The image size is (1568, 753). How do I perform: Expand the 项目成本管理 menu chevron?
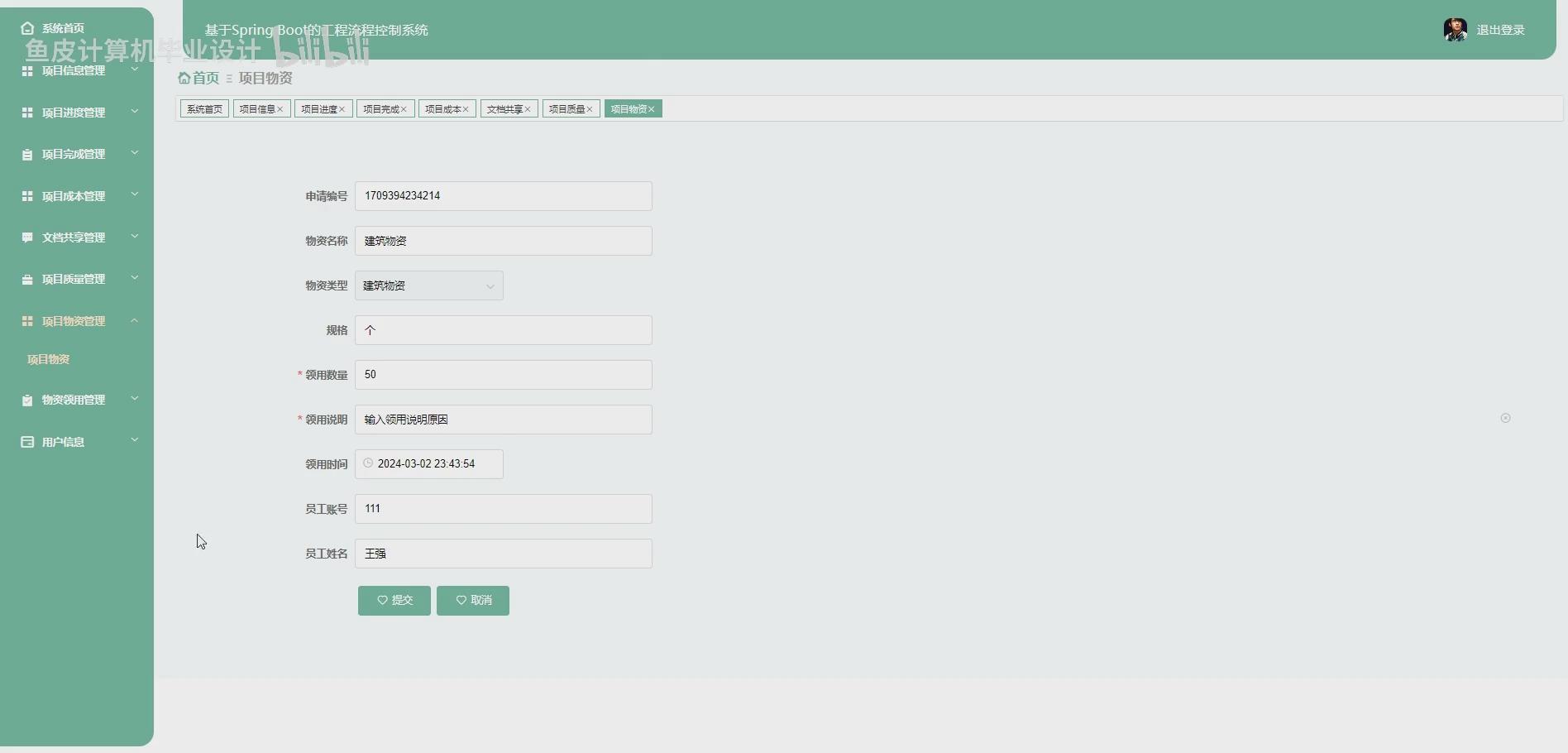click(135, 195)
